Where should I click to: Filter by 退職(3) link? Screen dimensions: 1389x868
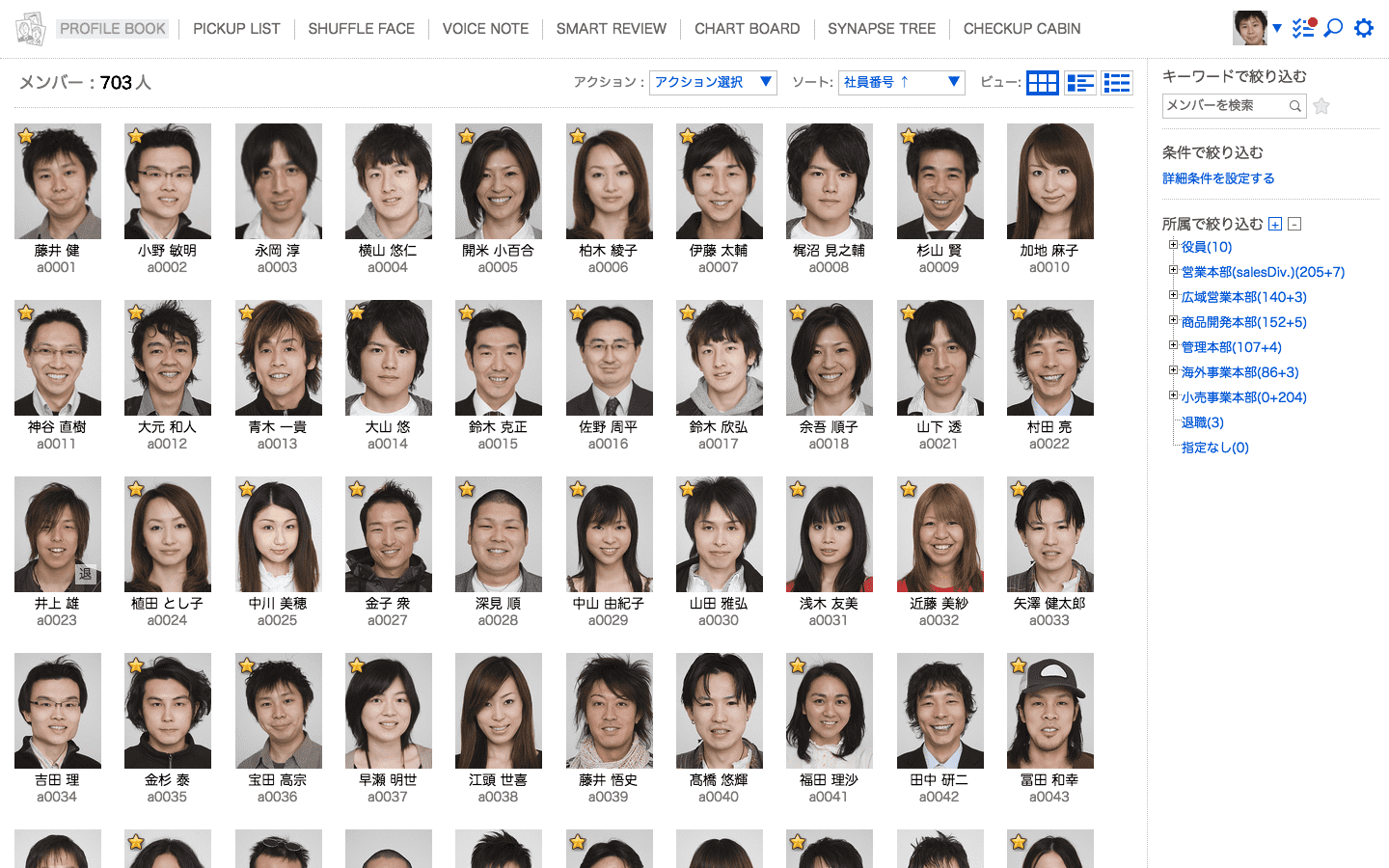pos(1203,422)
